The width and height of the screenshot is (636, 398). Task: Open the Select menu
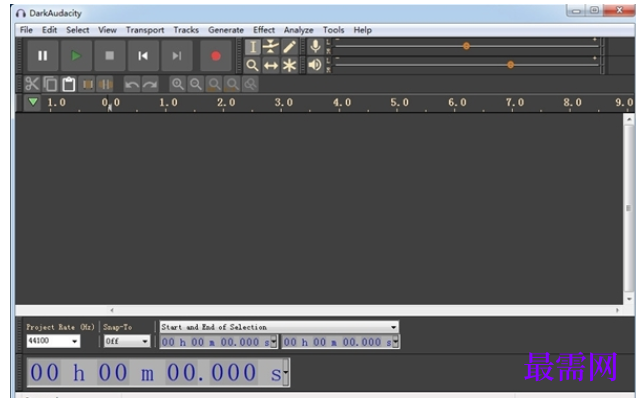coord(78,30)
